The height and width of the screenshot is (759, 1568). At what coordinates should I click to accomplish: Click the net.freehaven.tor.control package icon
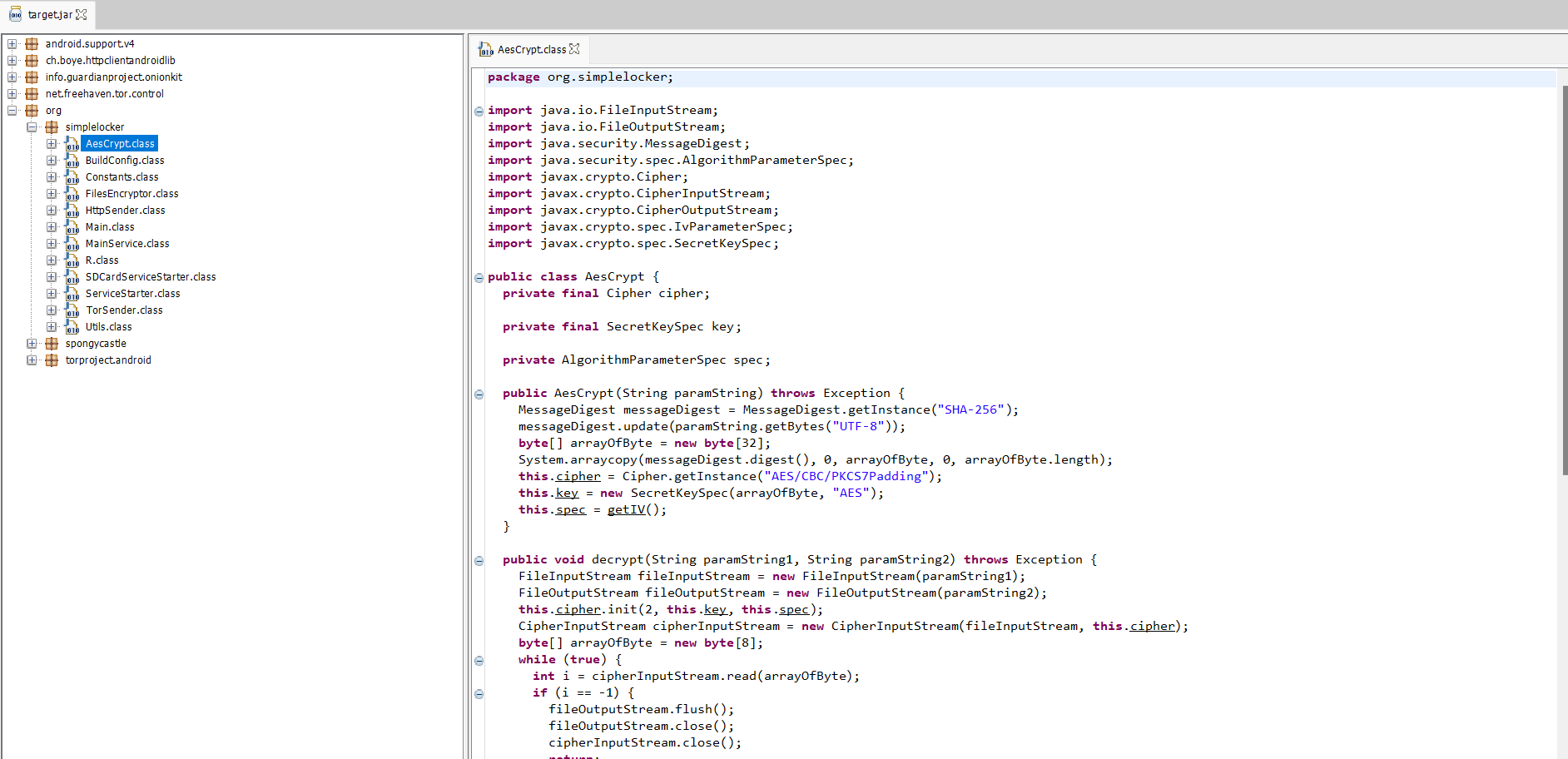32,94
